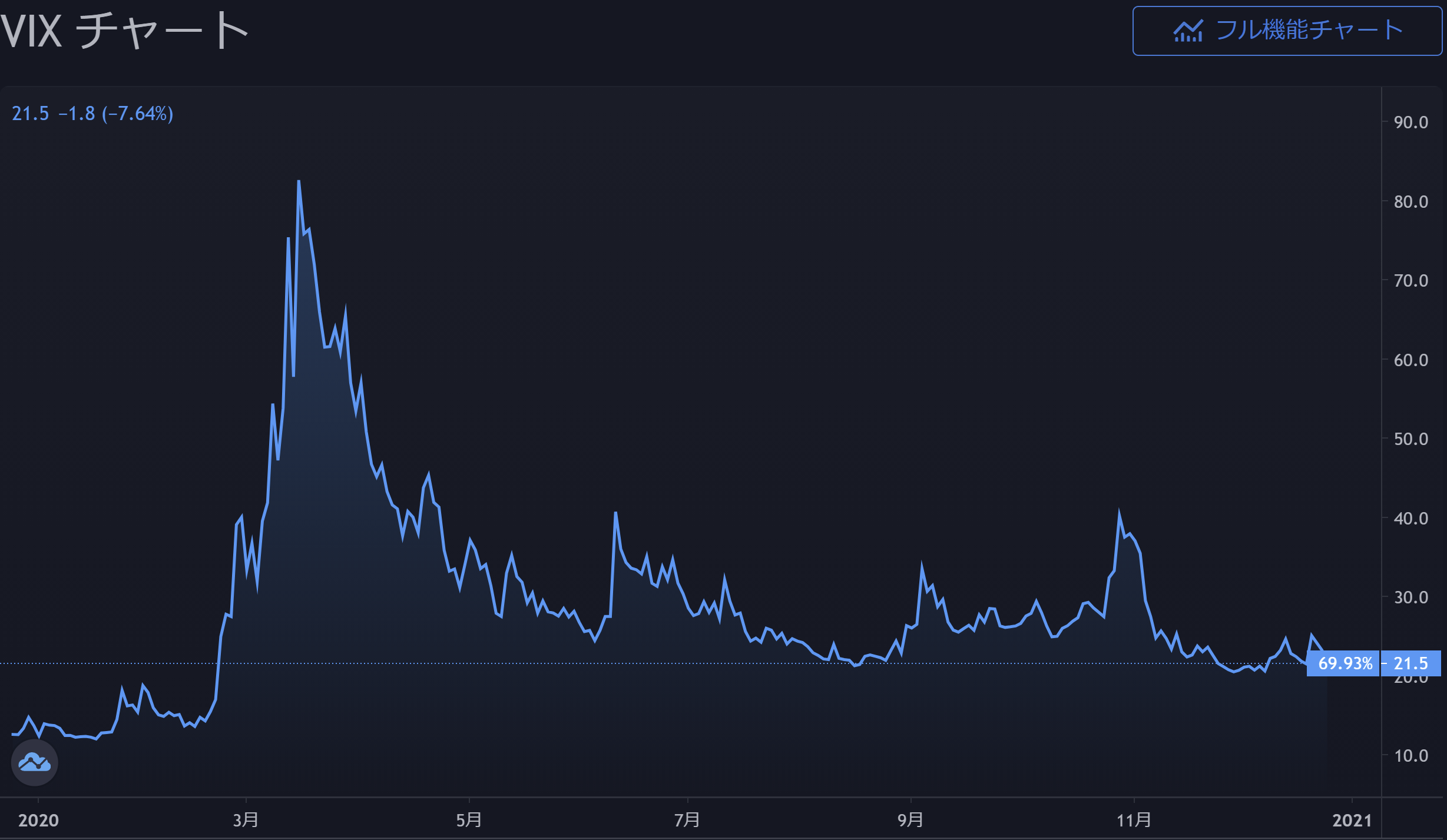Click the 21.5 −1.8 (−7.64%) legend text
Viewport: 1447px width, 840px height.
(92, 114)
